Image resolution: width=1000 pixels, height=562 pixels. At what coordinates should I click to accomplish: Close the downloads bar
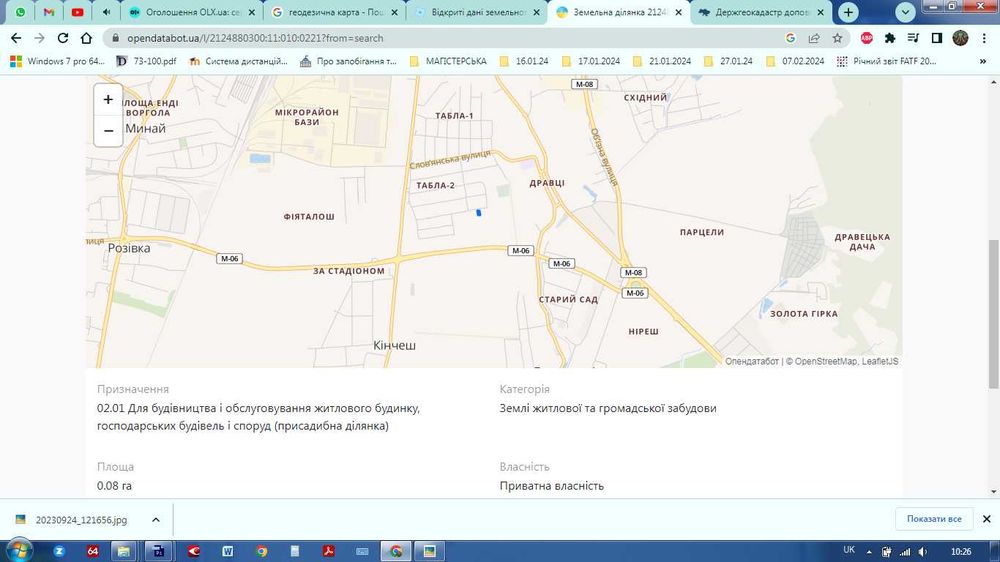[x=986, y=519]
